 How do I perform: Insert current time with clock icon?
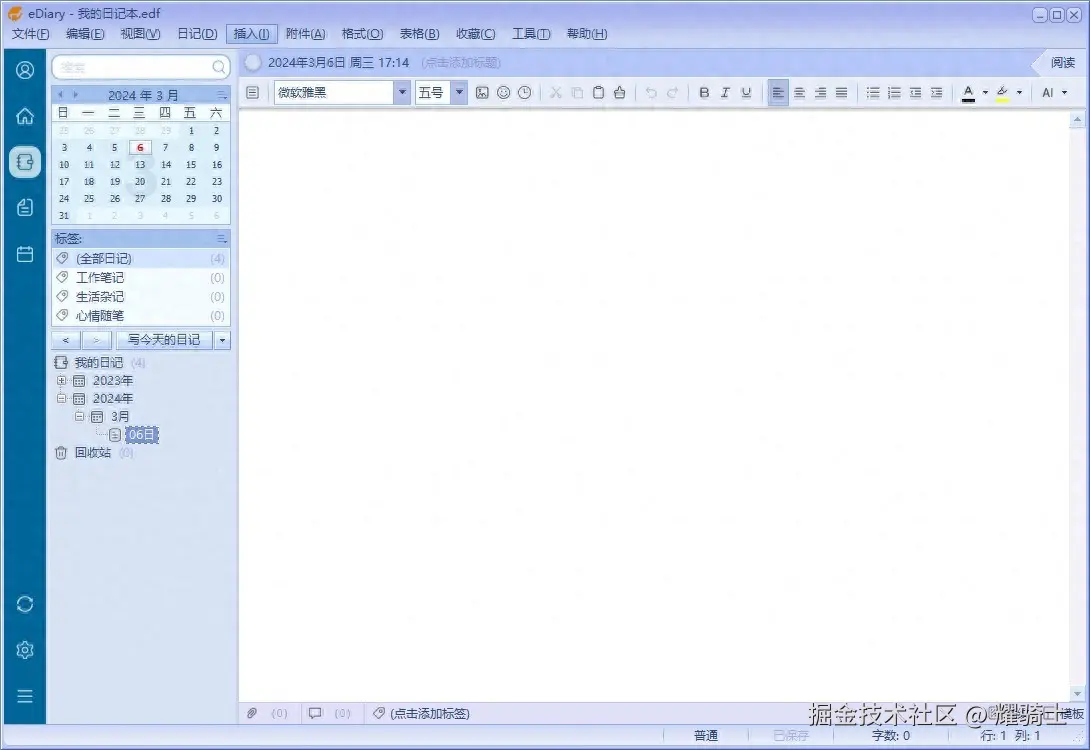[525, 92]
